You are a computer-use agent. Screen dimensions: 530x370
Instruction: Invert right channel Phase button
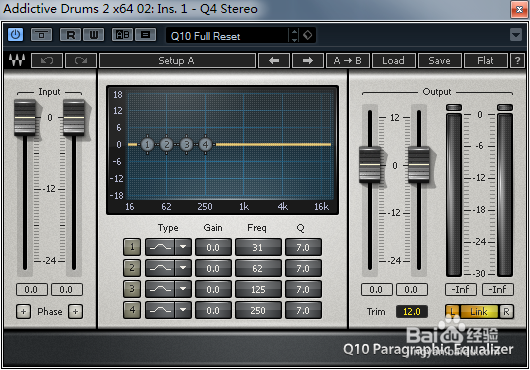pos(75,311)
